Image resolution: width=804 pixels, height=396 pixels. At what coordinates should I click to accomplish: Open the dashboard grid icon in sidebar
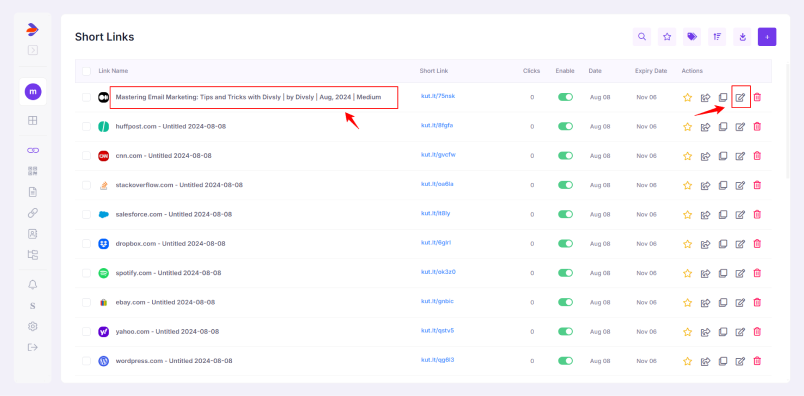coord(33,121)
